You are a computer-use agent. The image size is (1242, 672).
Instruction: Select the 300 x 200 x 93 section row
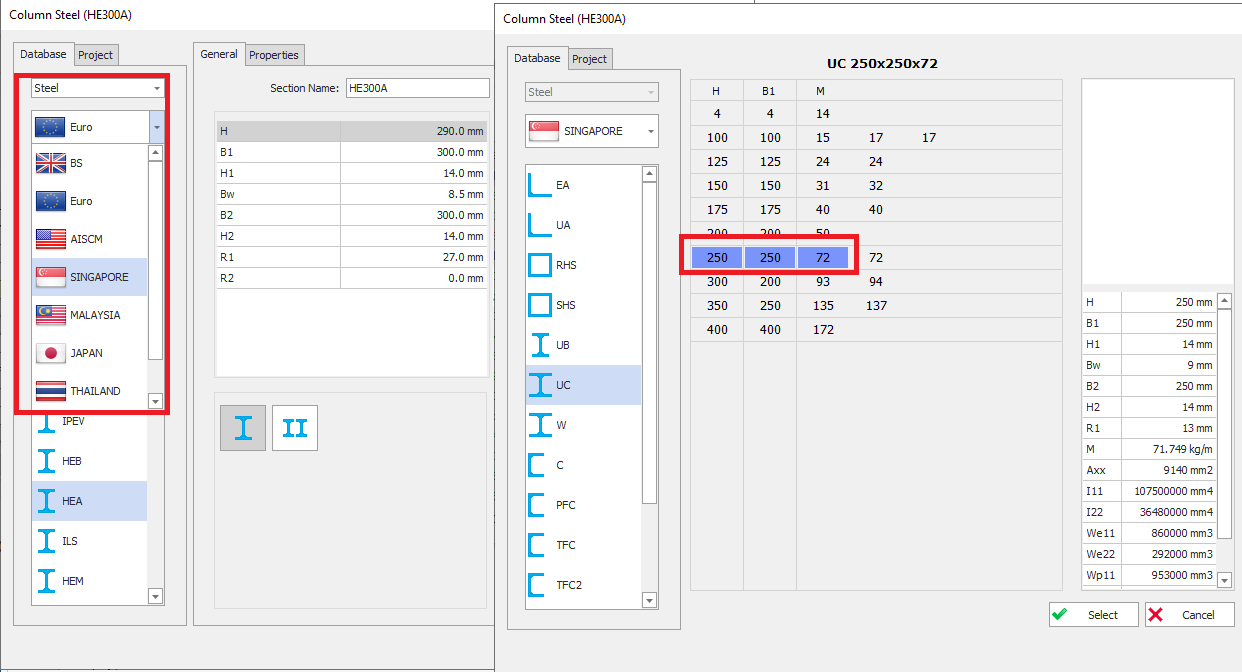tap(768, 282)
